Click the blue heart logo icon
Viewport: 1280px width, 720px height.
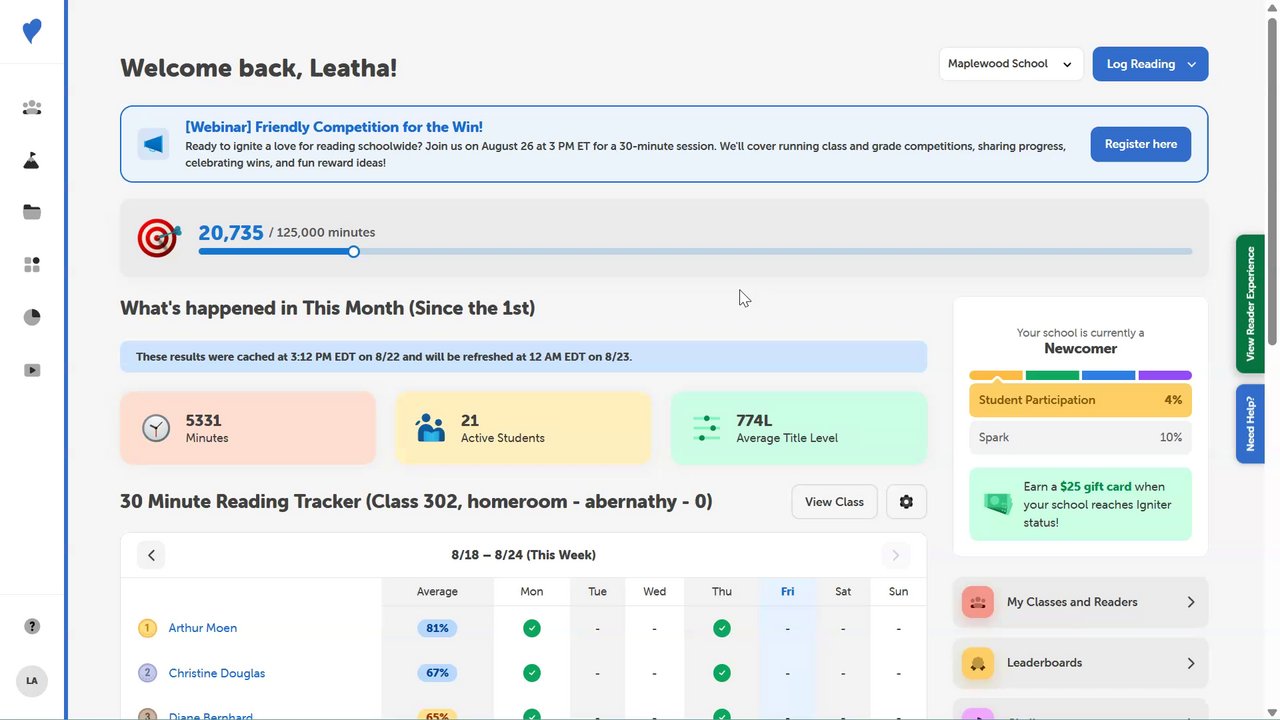[32, 31]
